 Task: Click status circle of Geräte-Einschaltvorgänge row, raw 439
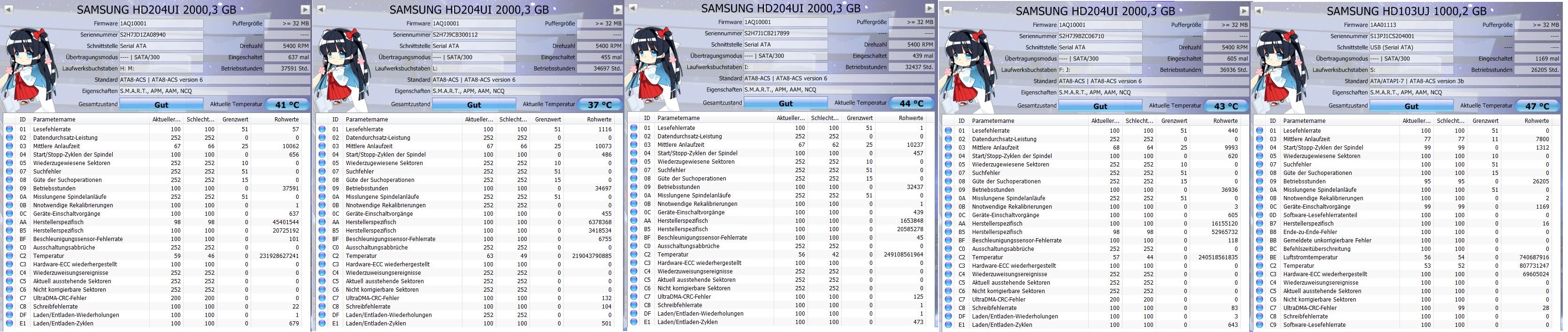click(634, 212)
